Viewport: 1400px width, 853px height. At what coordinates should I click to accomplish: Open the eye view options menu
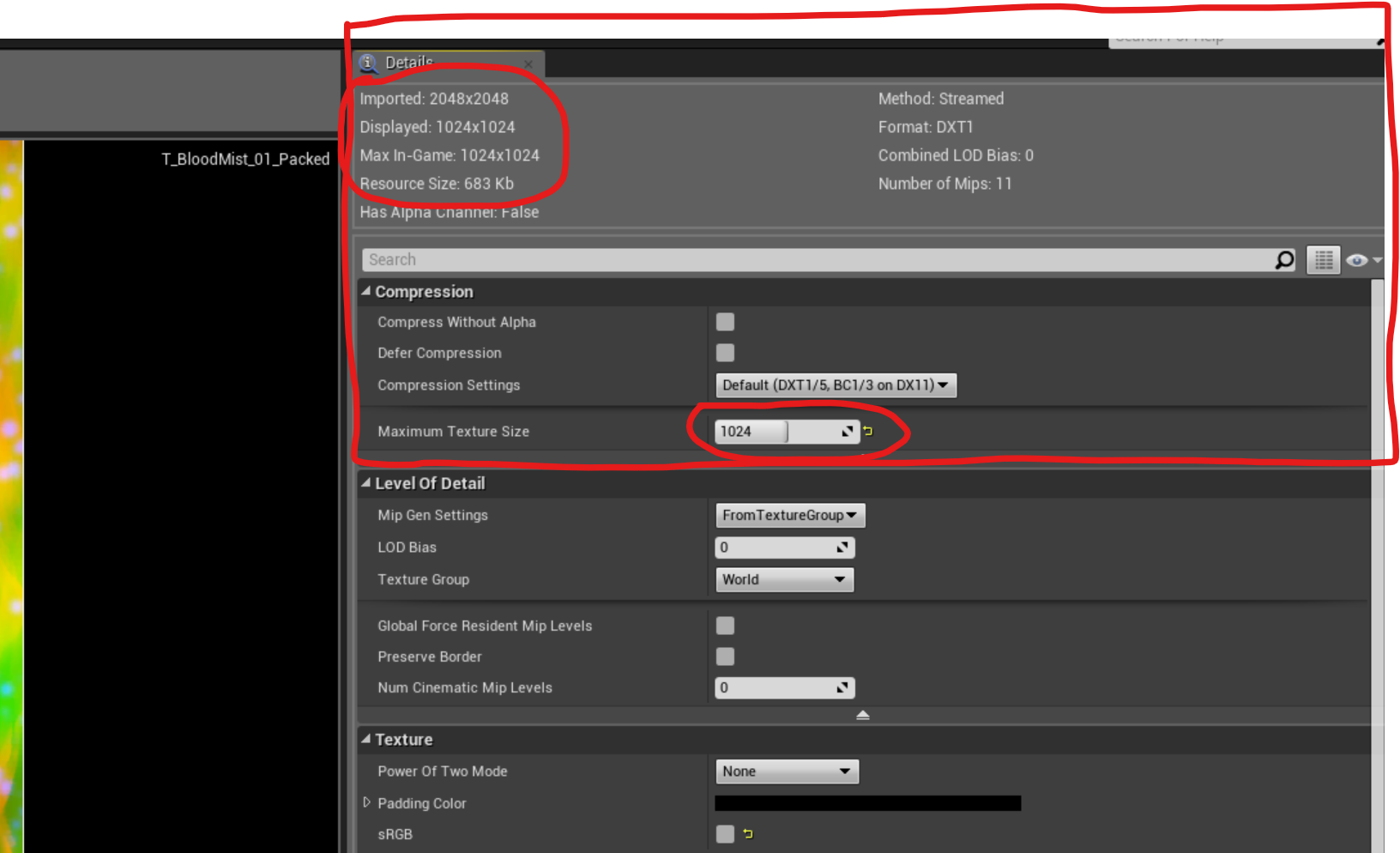click(1361, 260)
